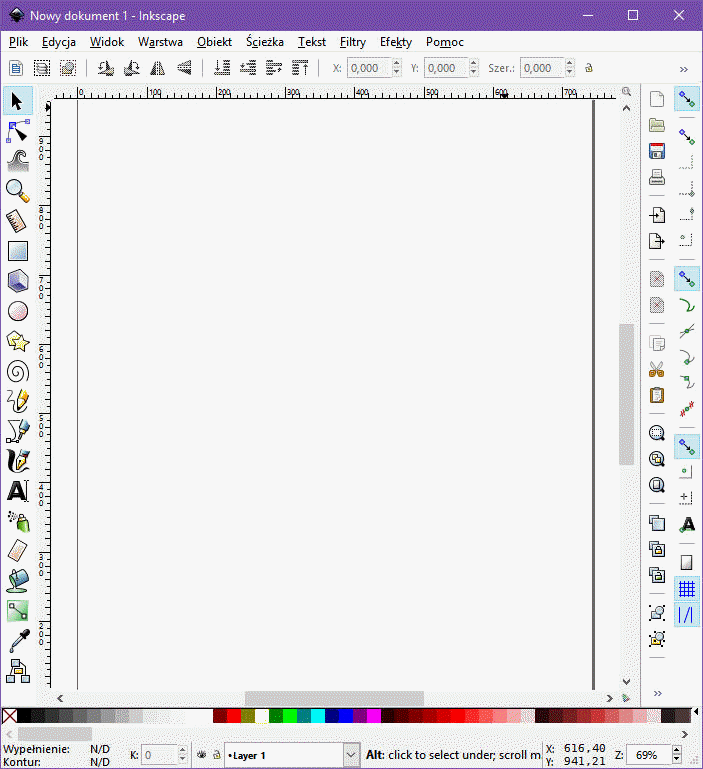Image resolution: width=703 pixels, height=769 pixels.
Task: Select the Node editing tool
Action: [18, 130]
